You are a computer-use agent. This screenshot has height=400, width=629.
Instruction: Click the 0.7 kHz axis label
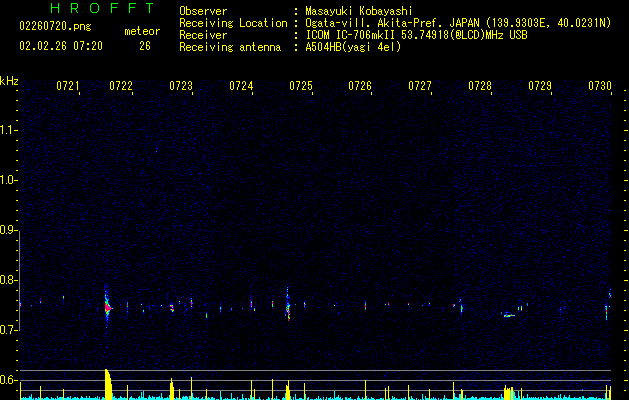(8, 330)
